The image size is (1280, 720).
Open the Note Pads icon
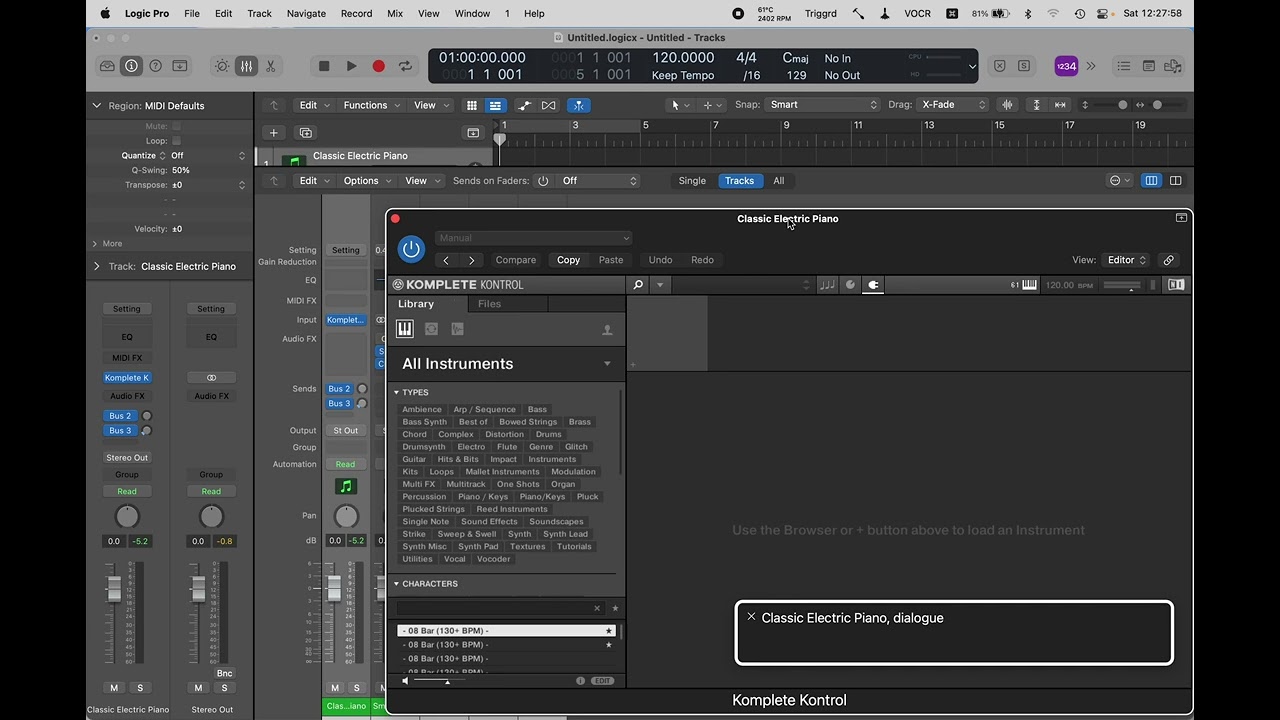click(1149, 66)
